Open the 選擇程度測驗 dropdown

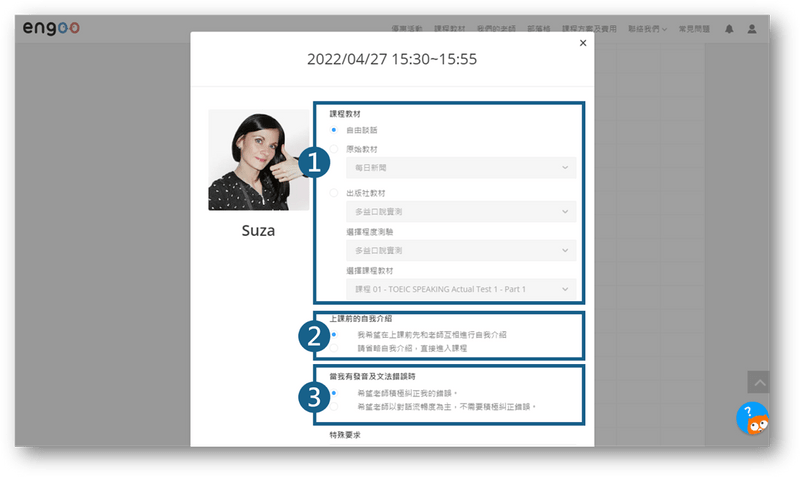pyautogui.click(x=461, y=250)
